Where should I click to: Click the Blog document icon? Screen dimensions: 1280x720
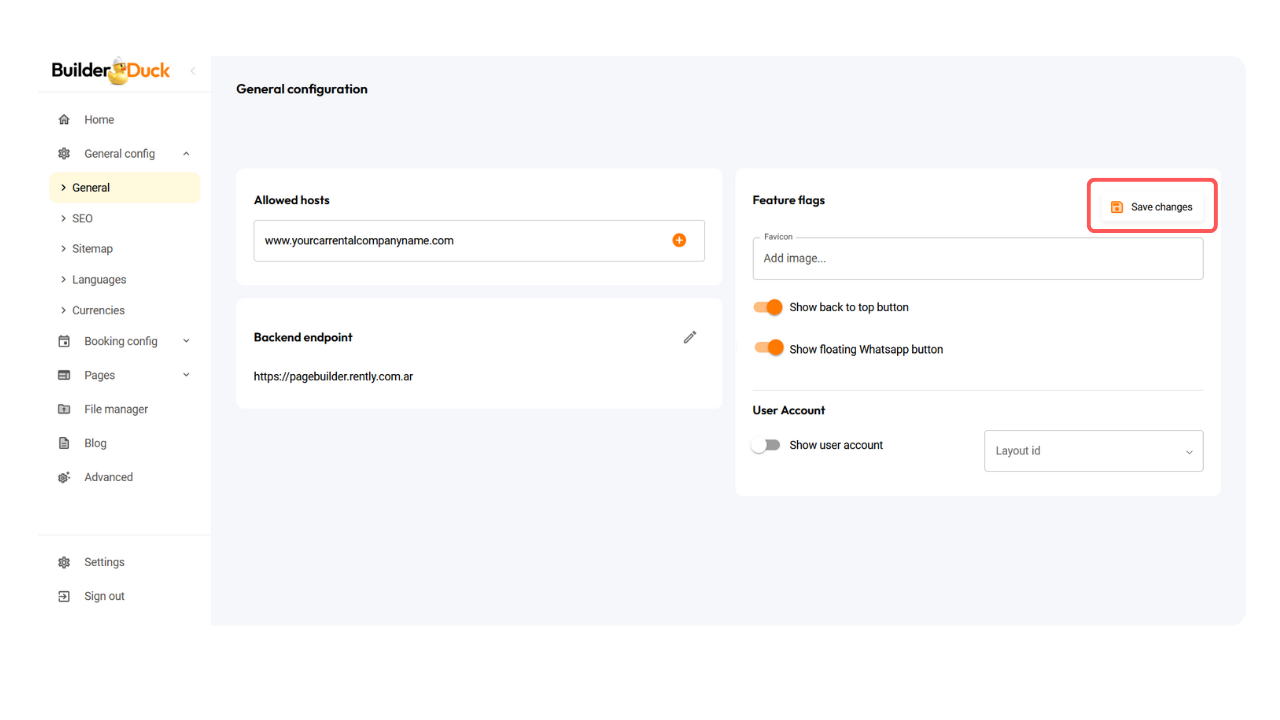64,443
